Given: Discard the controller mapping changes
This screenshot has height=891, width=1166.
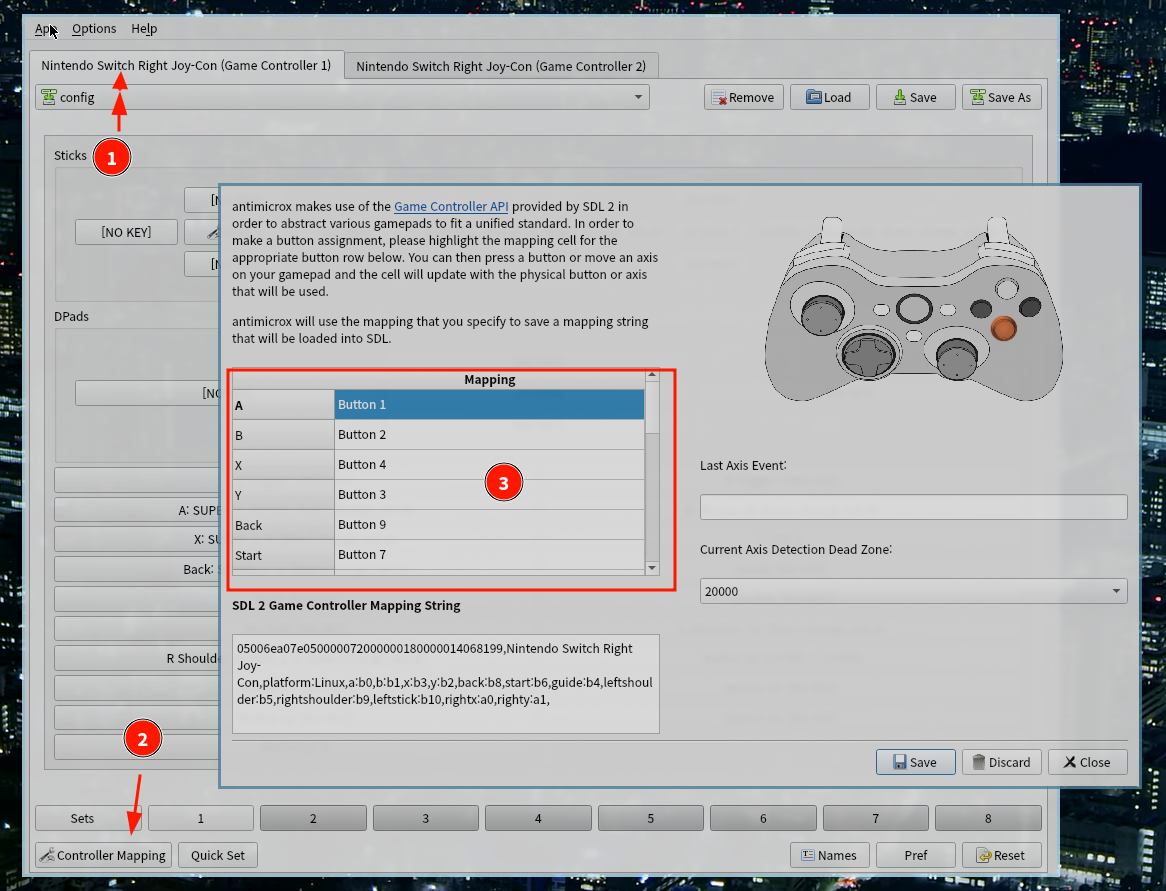Looking at the screenshot, I should click(x=1001, y=762).
